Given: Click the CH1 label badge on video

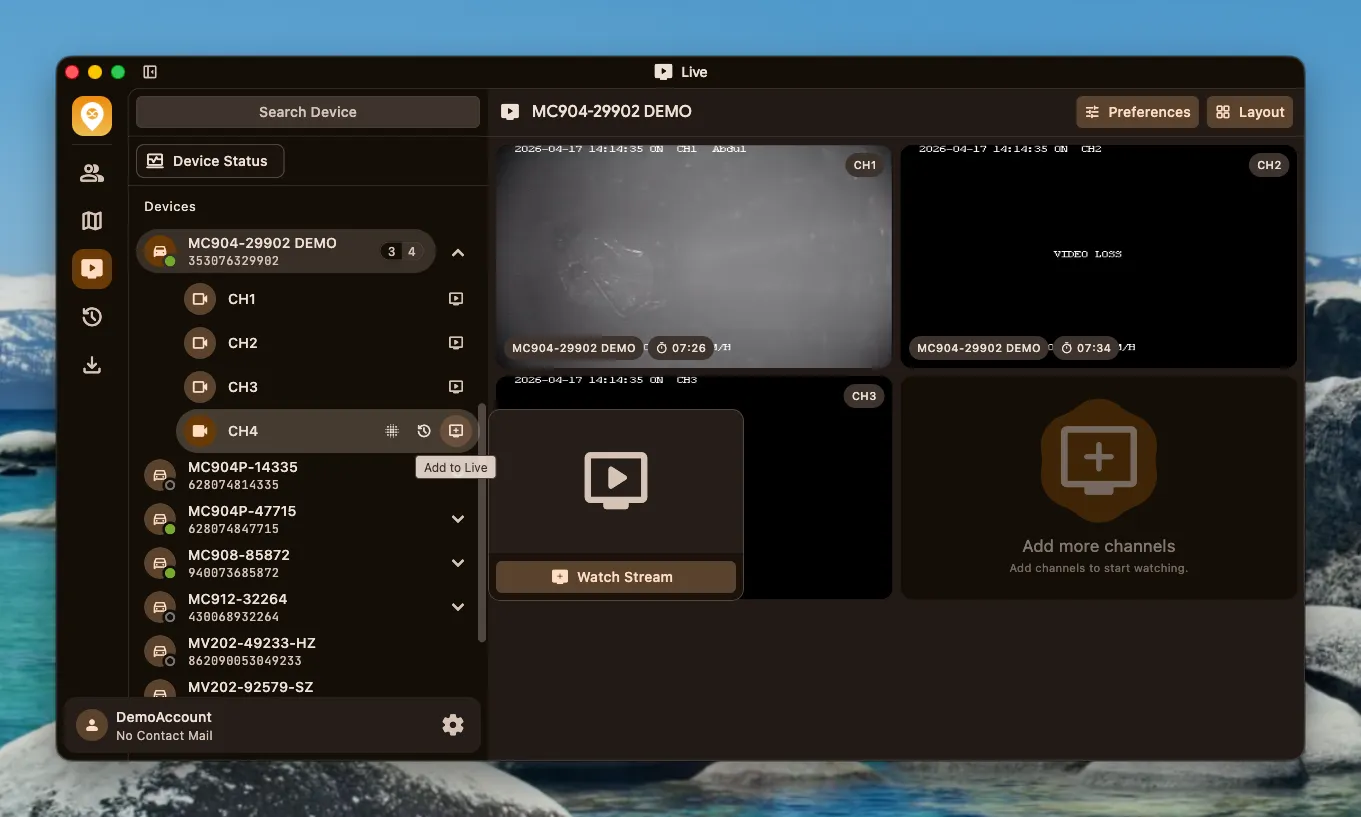Looking at the screenshot, I should coord(865,165).
